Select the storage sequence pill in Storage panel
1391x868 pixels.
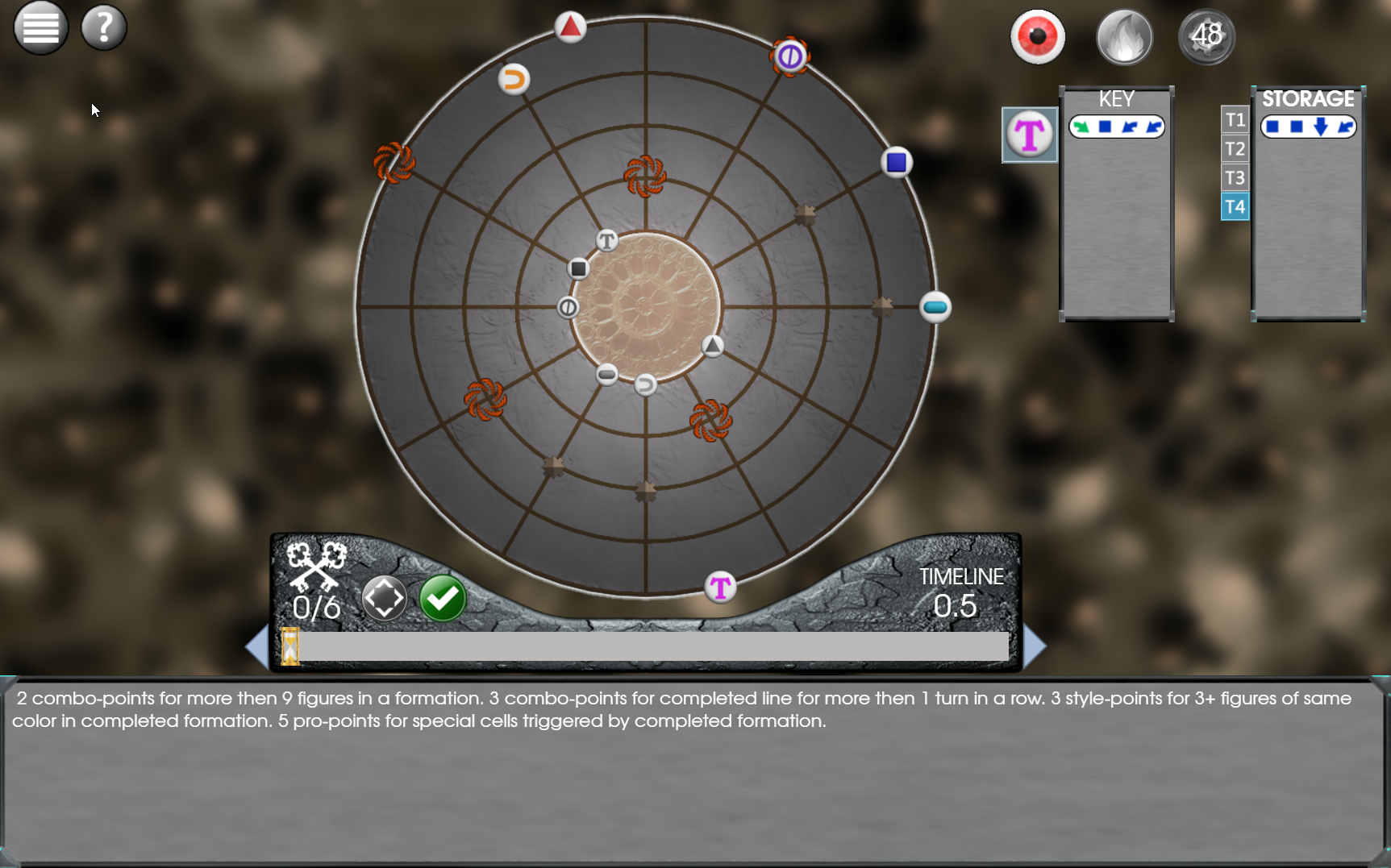tap(1308, 127)
